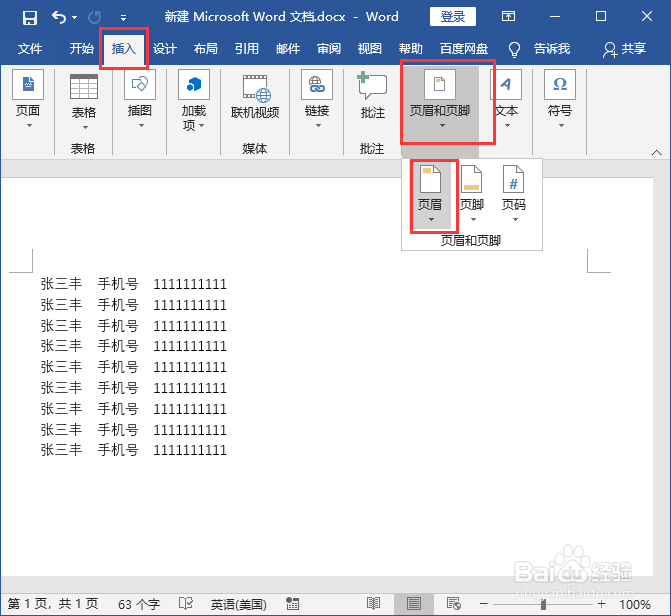Click the first 张三丰 in document
Image resolution: width=671 pixels, height=616 pixels.
point(61,283)
